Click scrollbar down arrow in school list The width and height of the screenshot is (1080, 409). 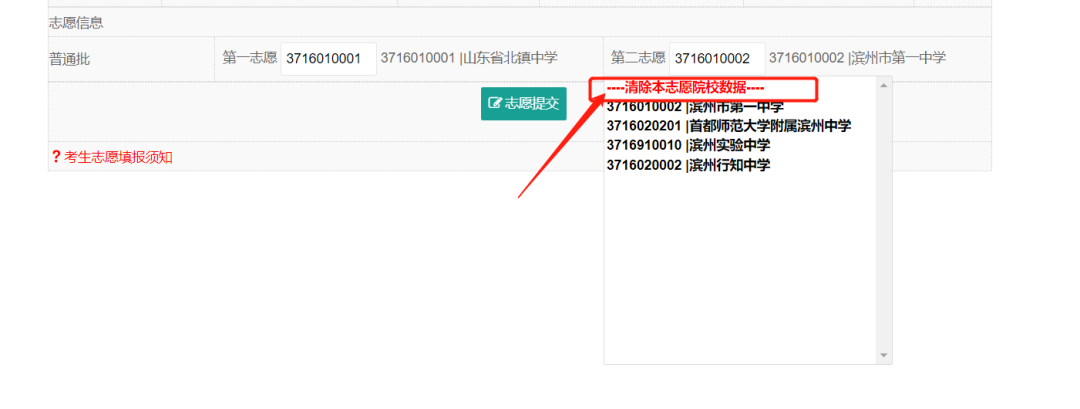tap(883, 355)
